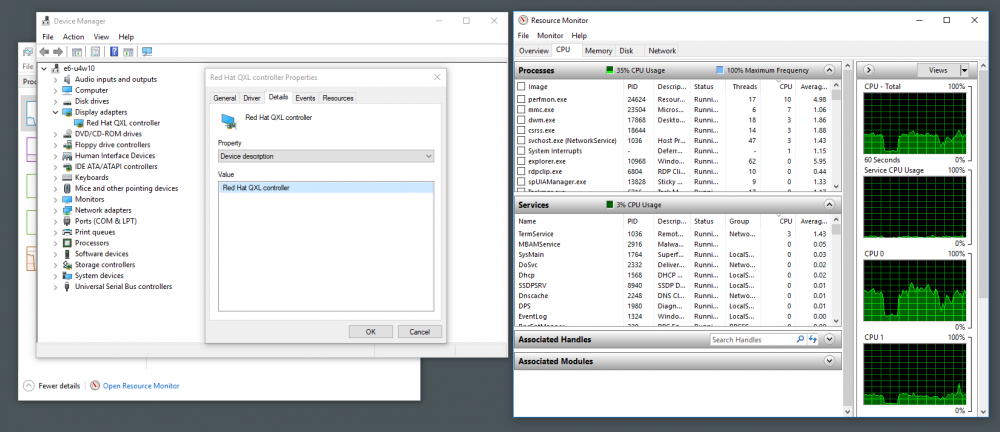Expand the Storage controllers node

pyautogui.click(x=55, y=265)
